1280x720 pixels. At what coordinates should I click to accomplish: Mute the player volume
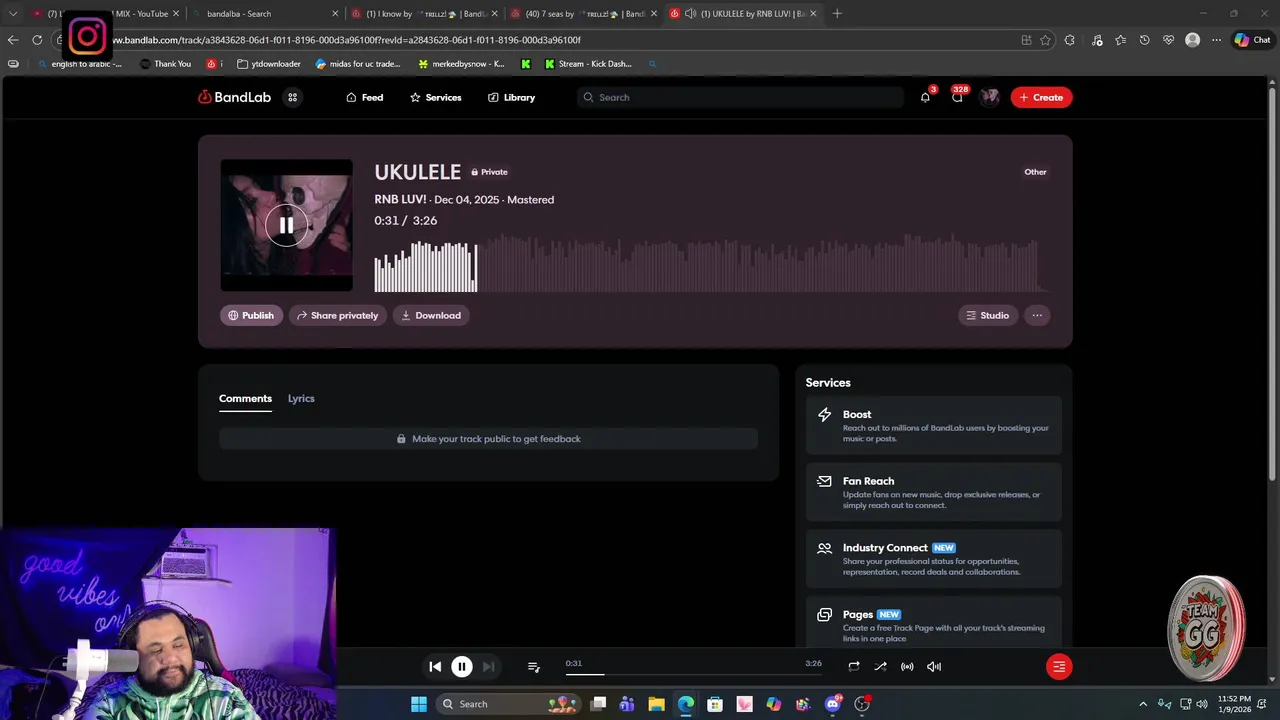pos(934,666)
